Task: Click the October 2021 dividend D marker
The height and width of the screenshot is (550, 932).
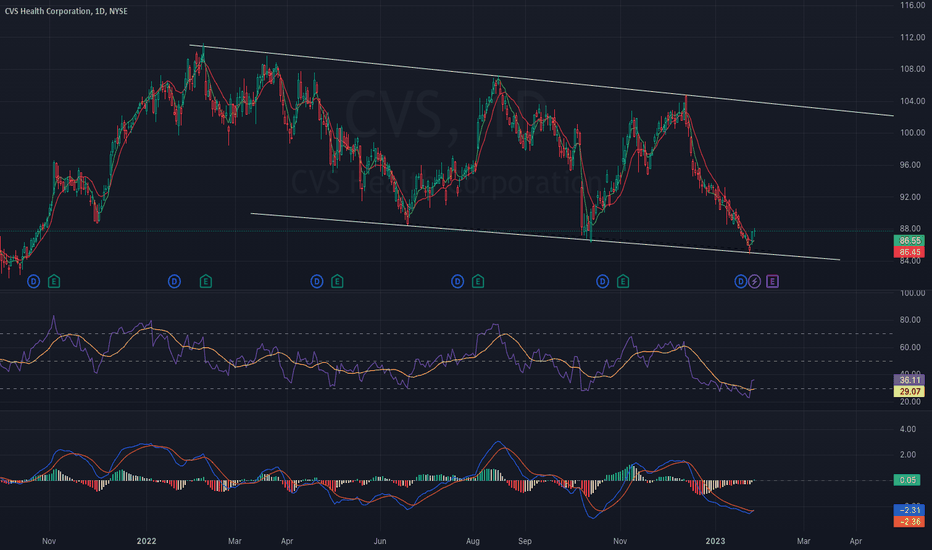Action: (x=33, y=281)
